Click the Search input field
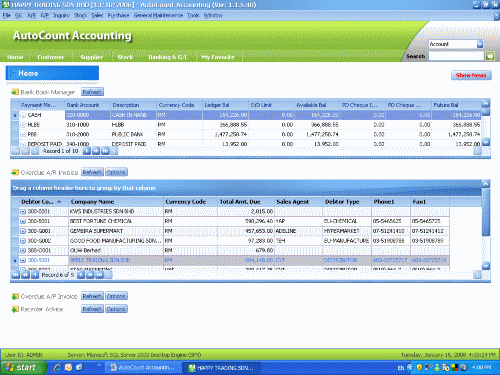Image resolution: width=500 pixels, height=375 pixels. (456, 56)
